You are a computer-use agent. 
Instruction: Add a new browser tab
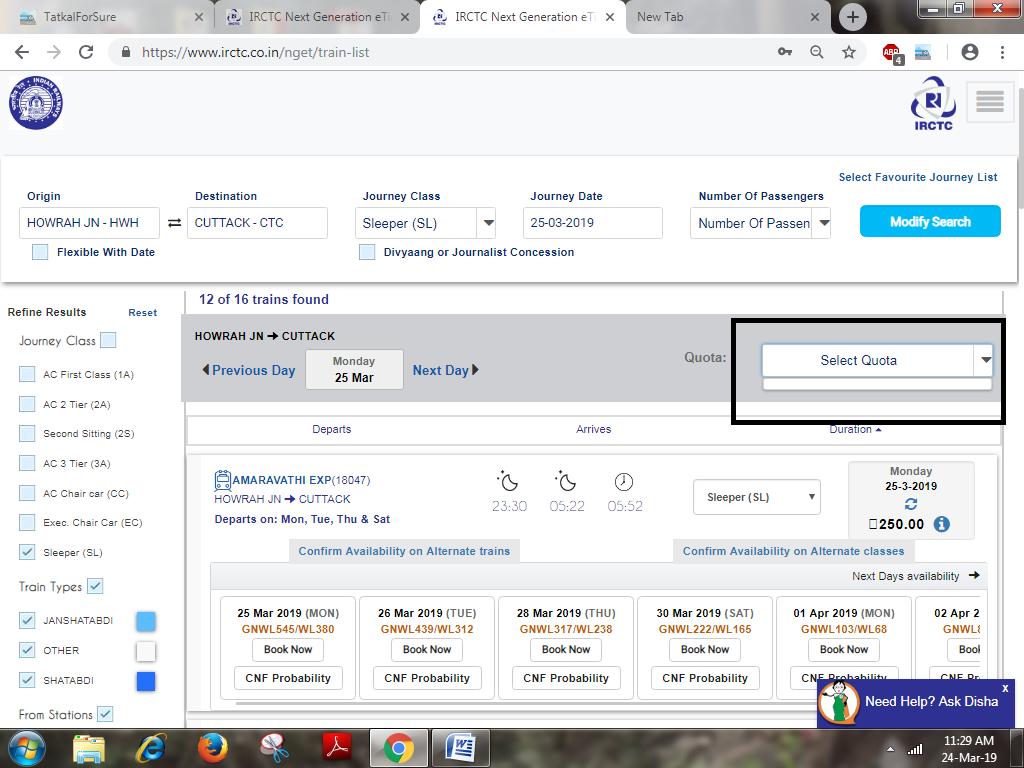(852, 17)
